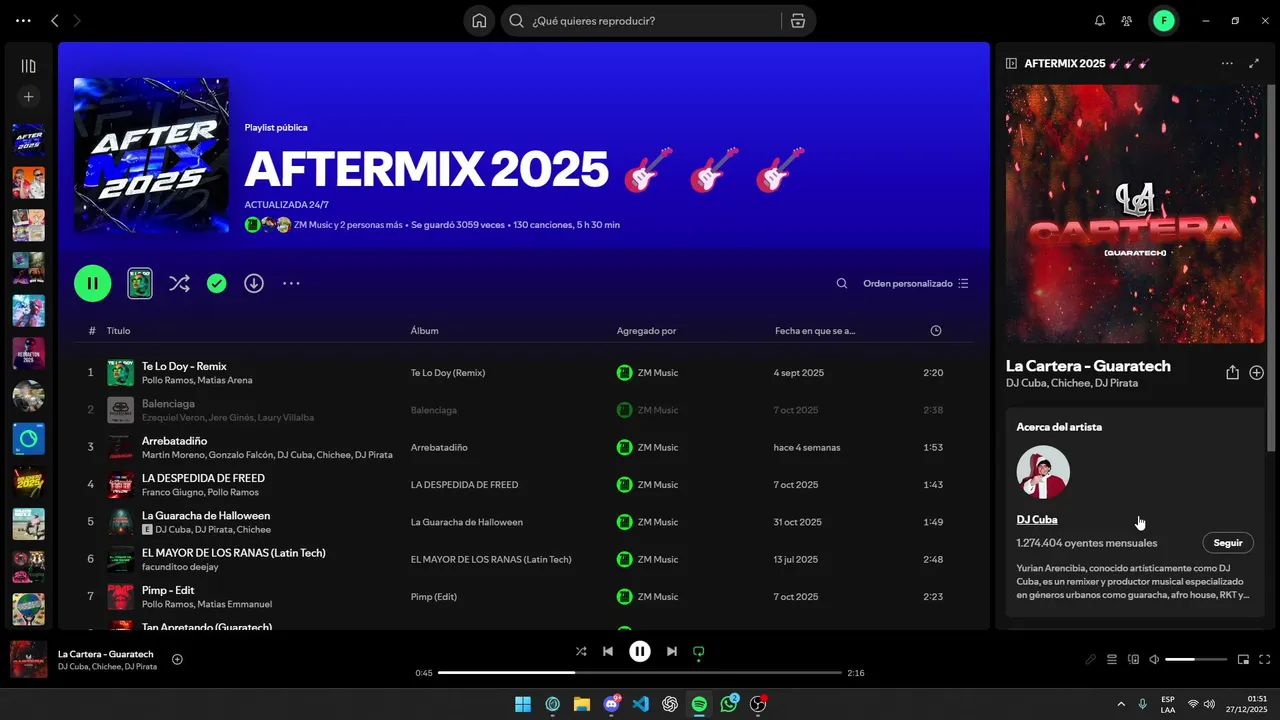
Task: Sort by the Álbum column header
Action: (x=424, y=331)
